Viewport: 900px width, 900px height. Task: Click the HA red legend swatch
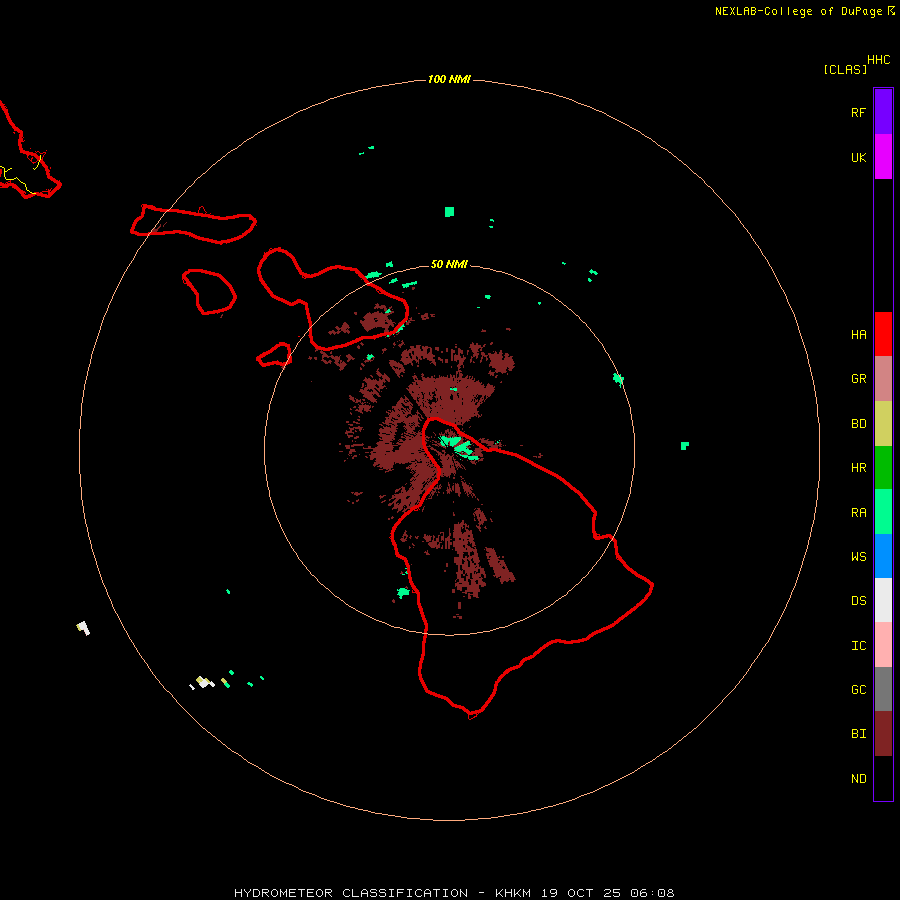883,334
